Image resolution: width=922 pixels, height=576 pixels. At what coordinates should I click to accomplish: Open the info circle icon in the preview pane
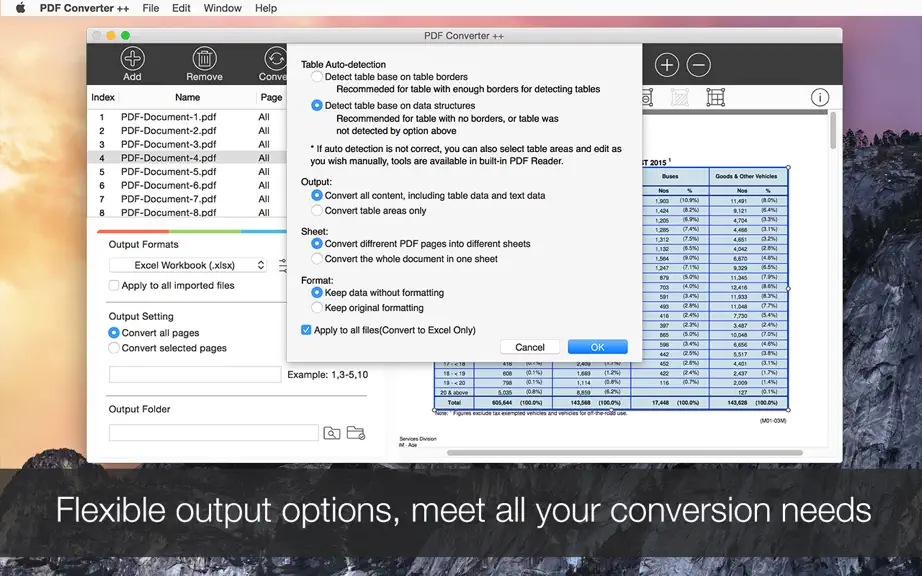pyautogui.click(x=820, y=98)
